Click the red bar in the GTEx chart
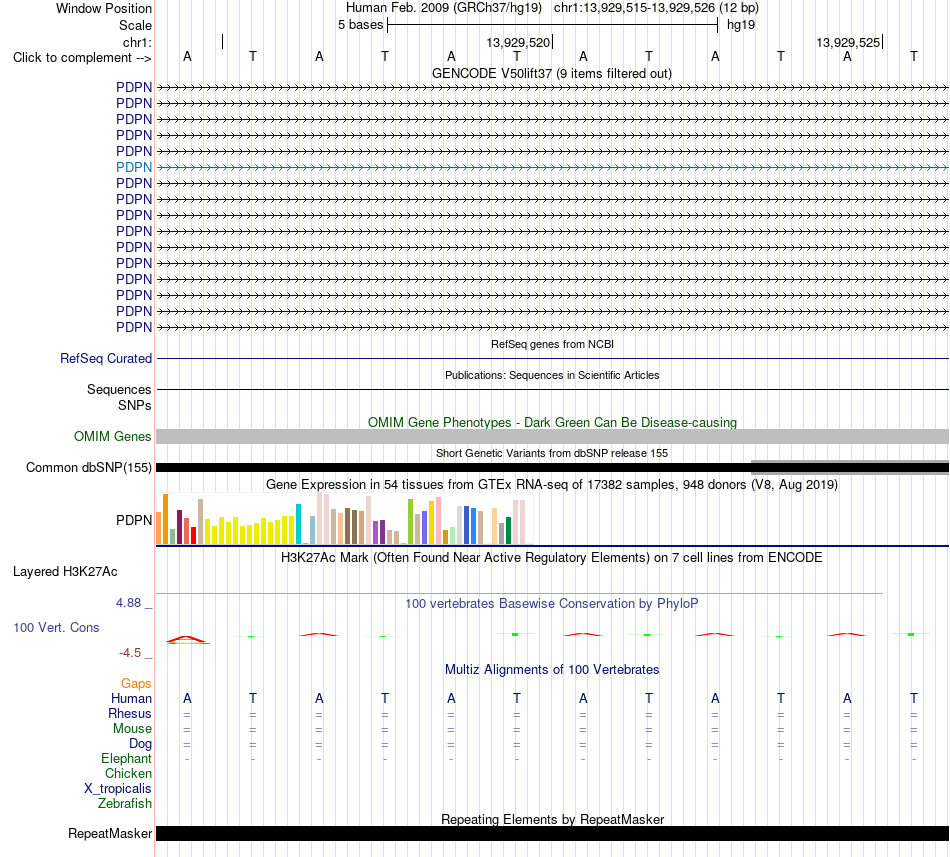The image size is (950, 857). pyautogui.click(x=193, y=535)
